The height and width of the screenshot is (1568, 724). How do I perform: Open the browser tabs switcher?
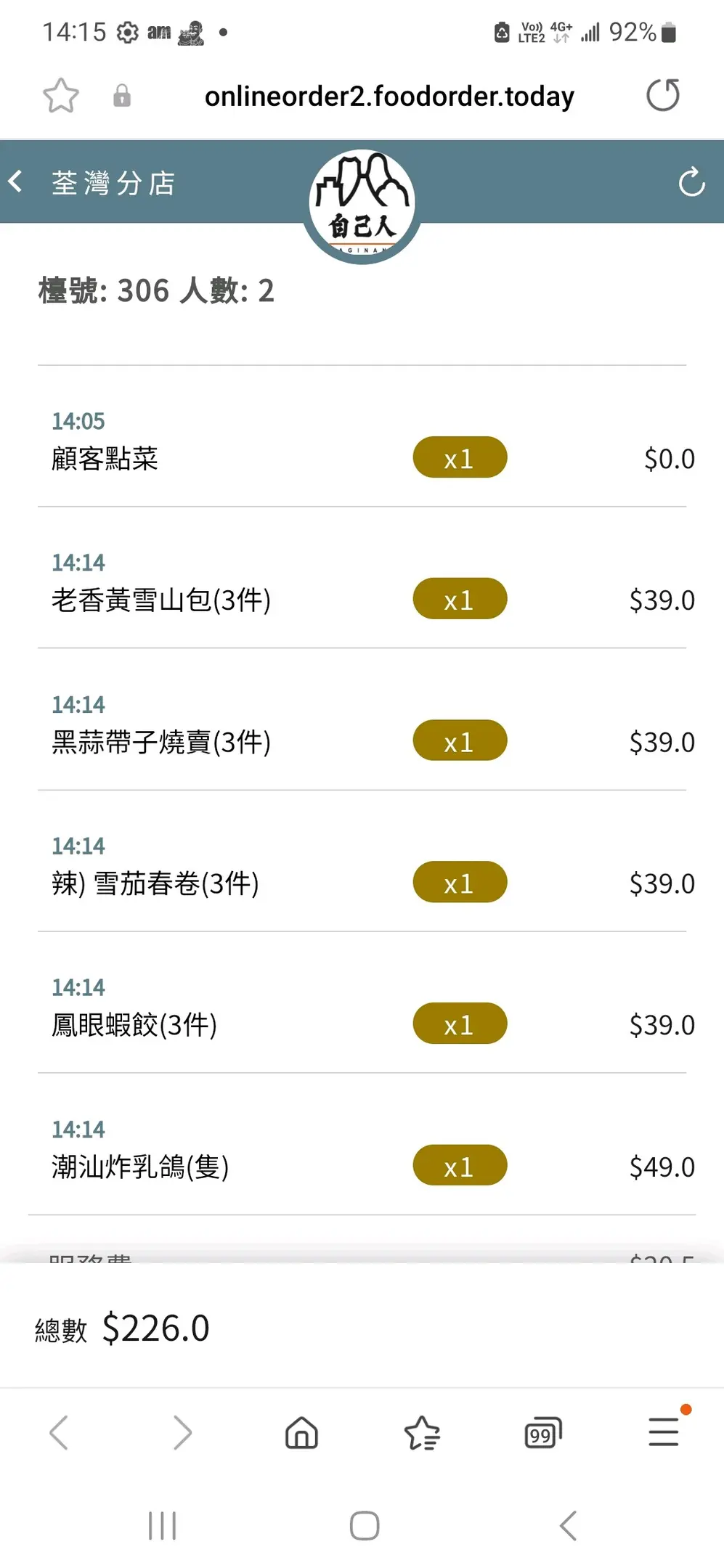pos(542,1433)
